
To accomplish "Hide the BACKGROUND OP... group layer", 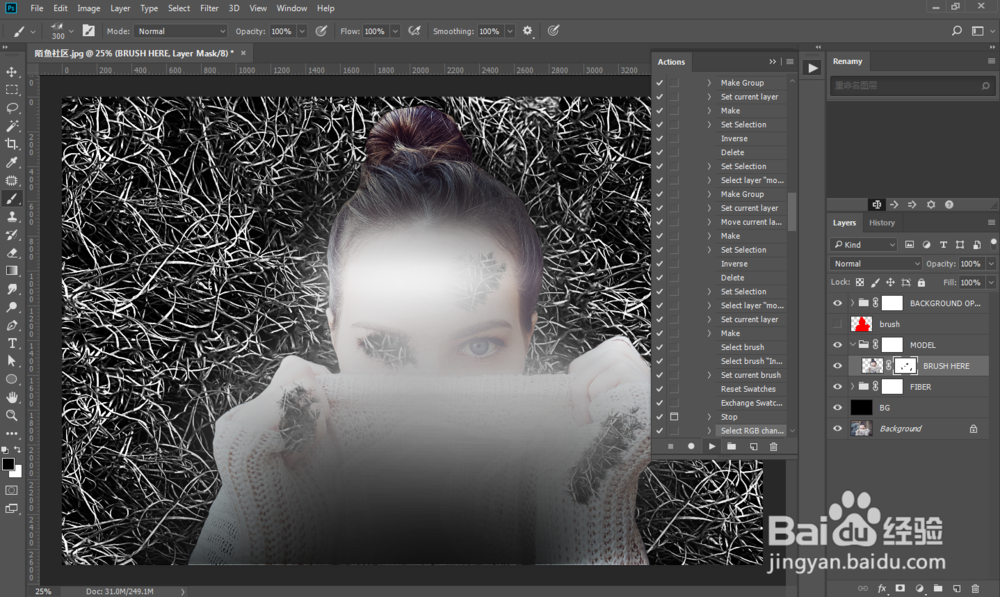I will [x=837, y=303].
